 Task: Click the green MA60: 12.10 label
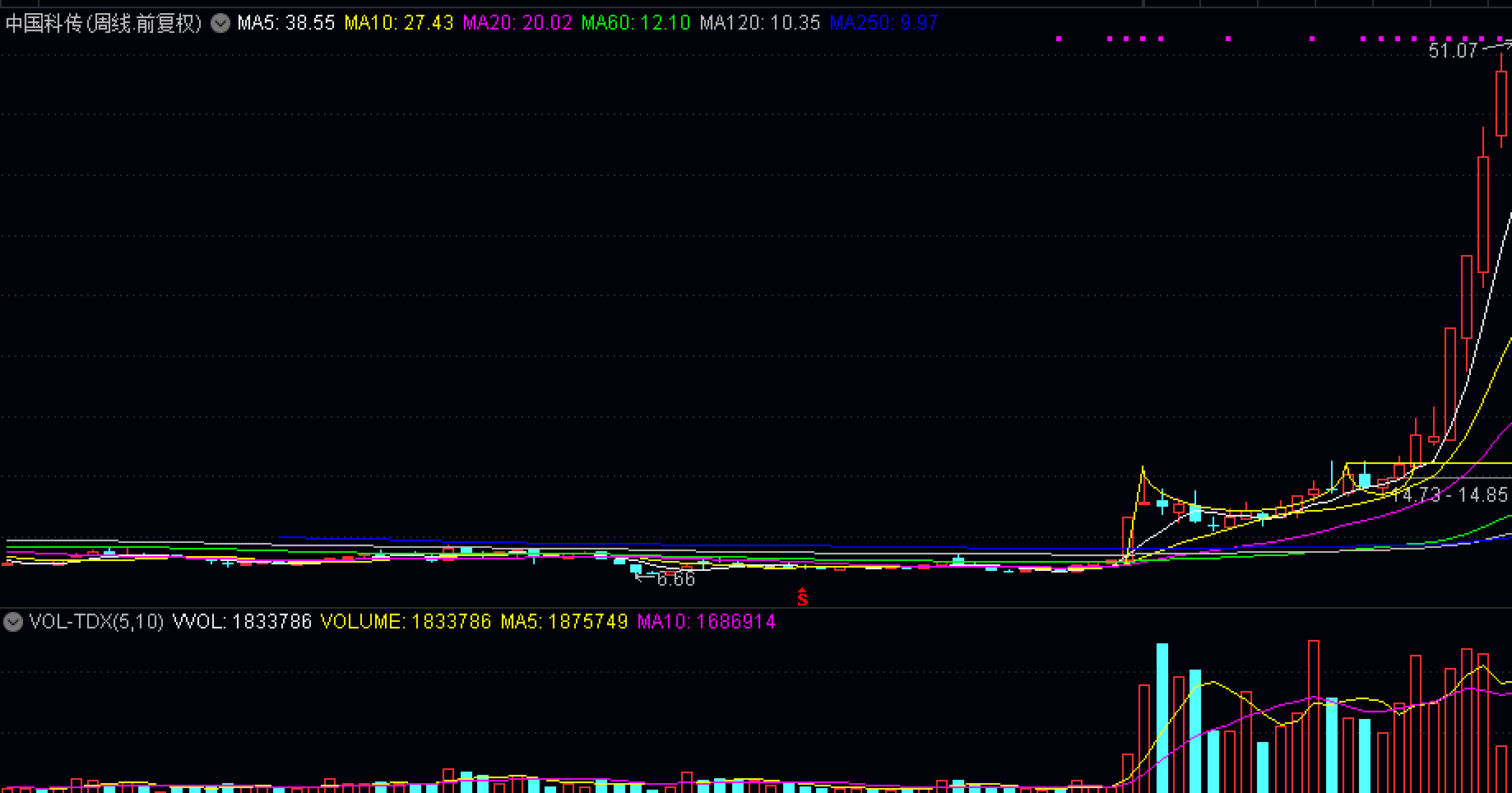[636, 23]
